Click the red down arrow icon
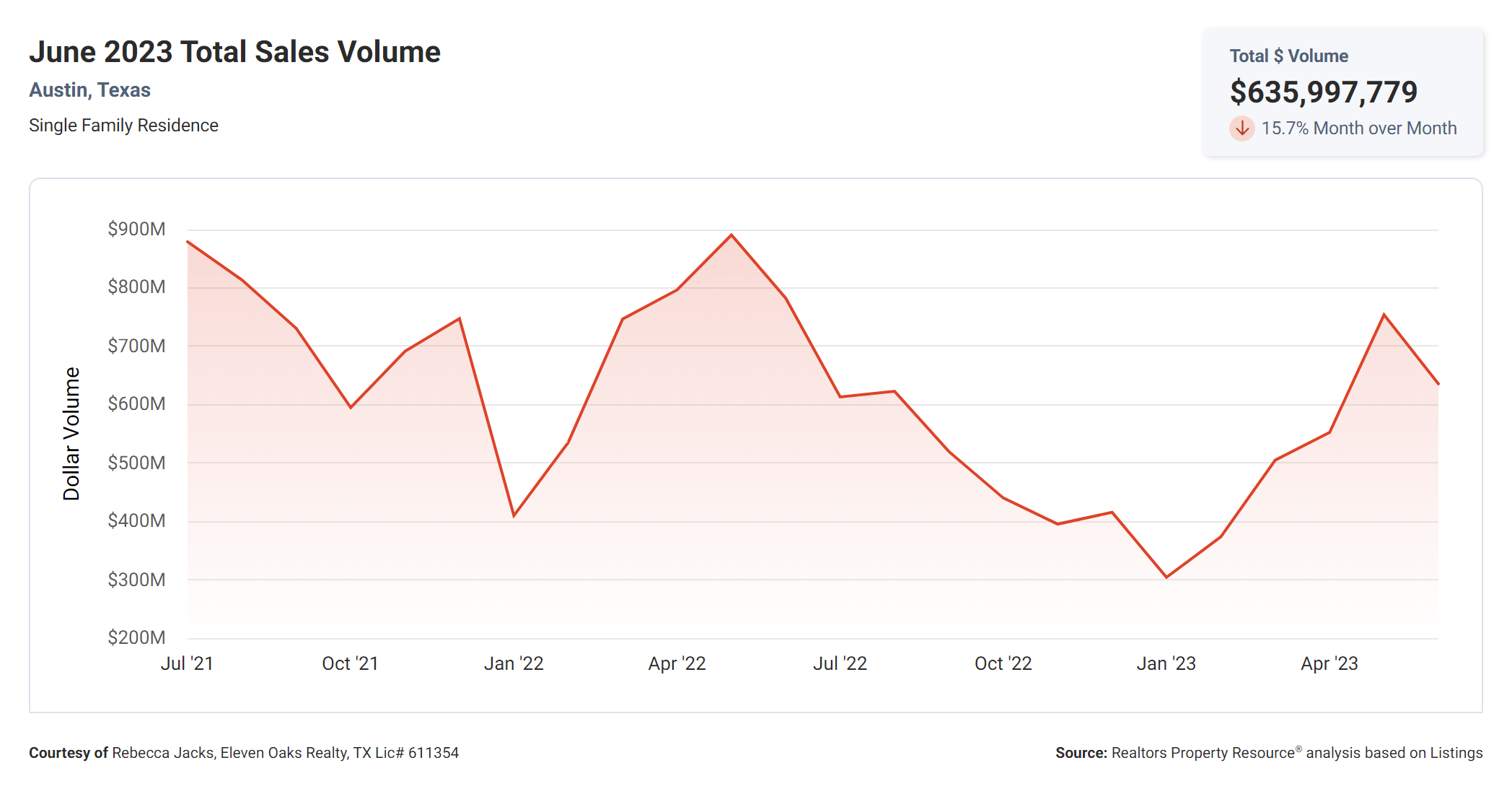Screen dimensions: 1512x794 click(1241, 128)
